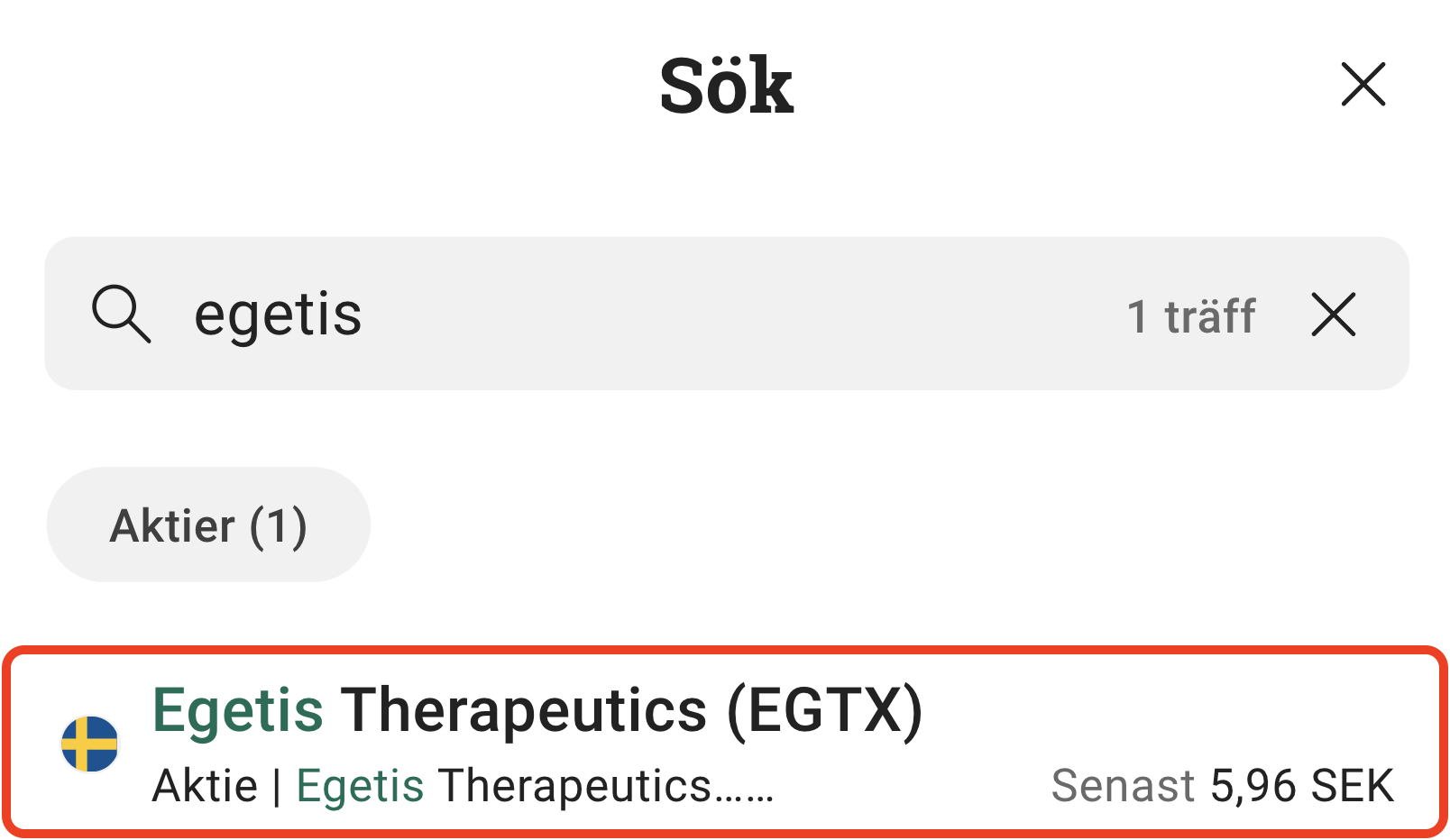Click the magnifying glass search icon
Viewport: 1450px width, 840px height.
(x=121, y=314)
